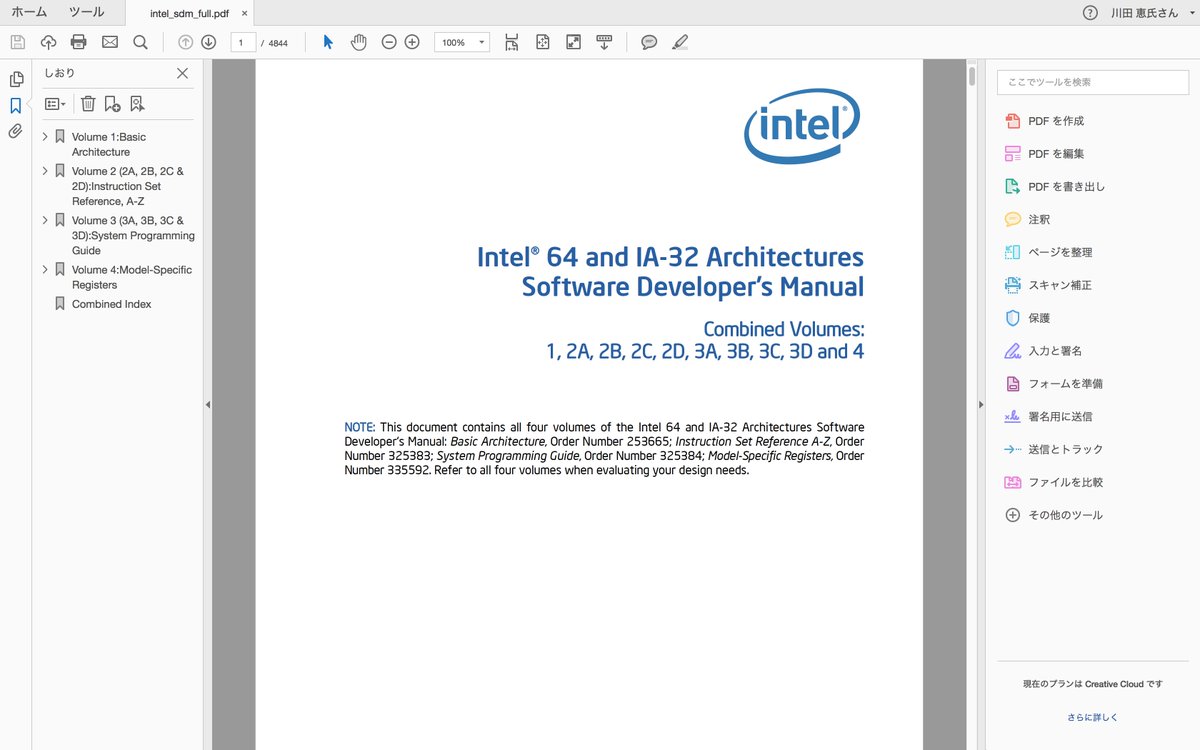Click the page number input field

(242, 42)
